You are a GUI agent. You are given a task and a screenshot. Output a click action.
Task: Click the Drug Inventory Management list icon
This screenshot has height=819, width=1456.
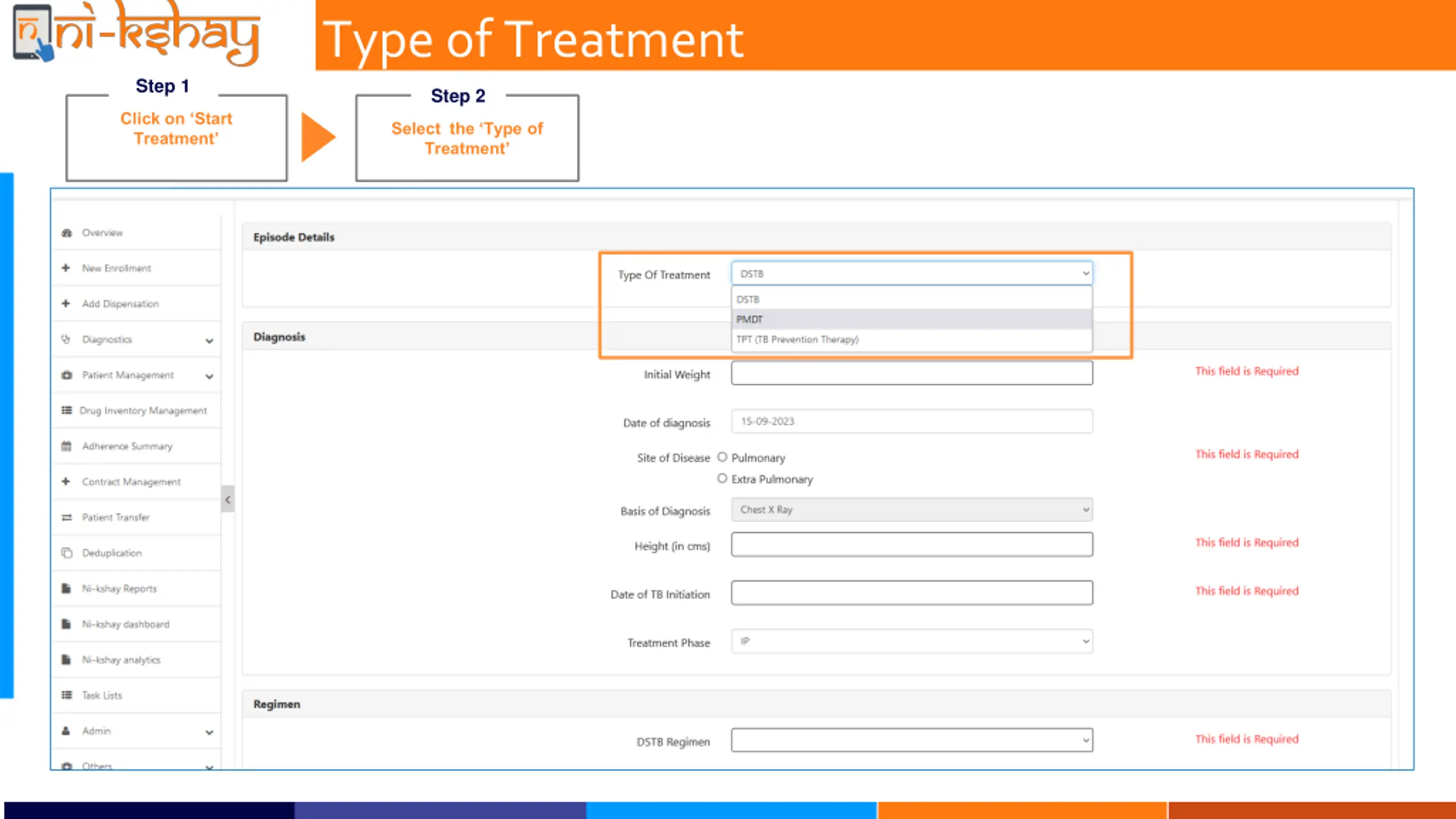tap(67, 410)
